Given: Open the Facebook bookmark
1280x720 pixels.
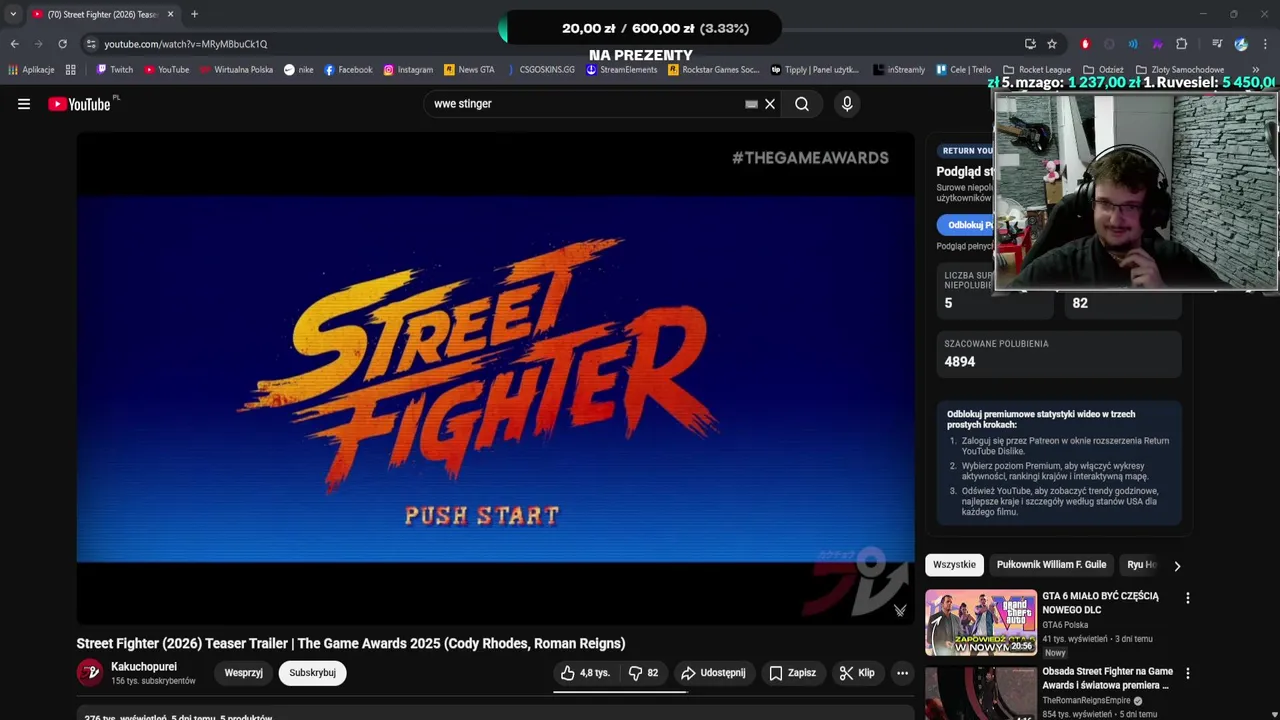Looking at the screenshot, I should point(348,70).
